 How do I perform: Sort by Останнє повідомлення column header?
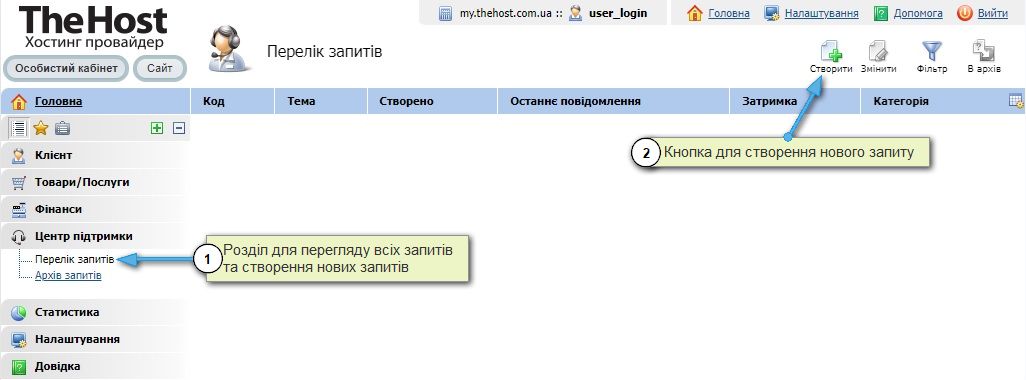[614, 101]
